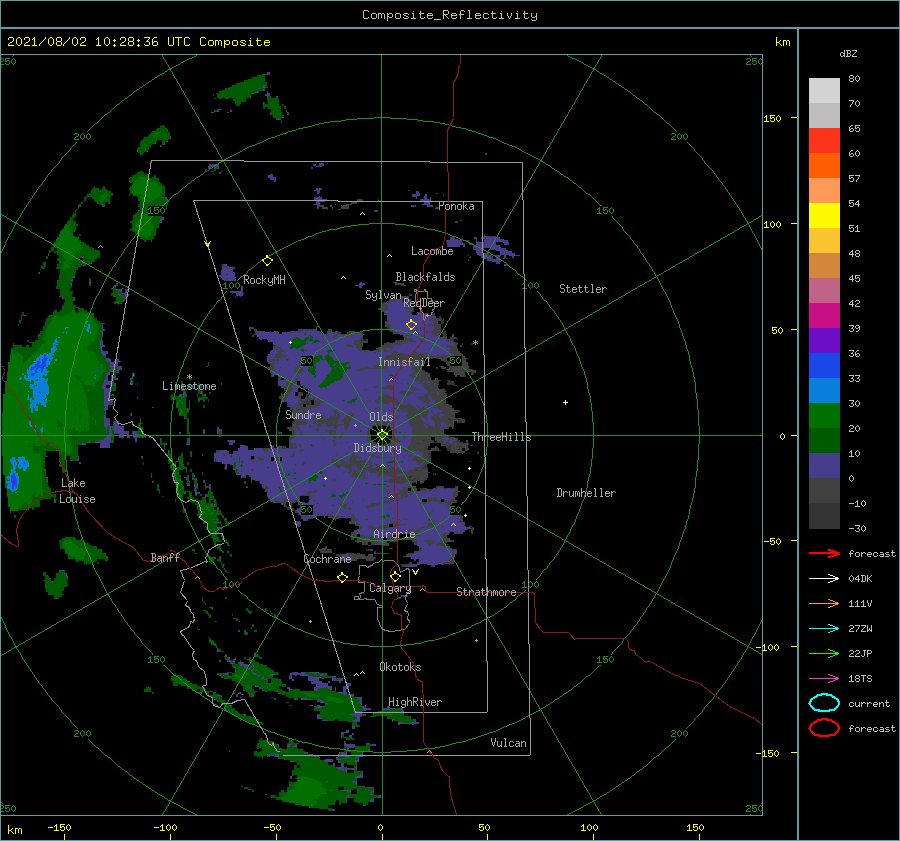
Task: Click the Sundre label
Action: [x=303, y=414]
